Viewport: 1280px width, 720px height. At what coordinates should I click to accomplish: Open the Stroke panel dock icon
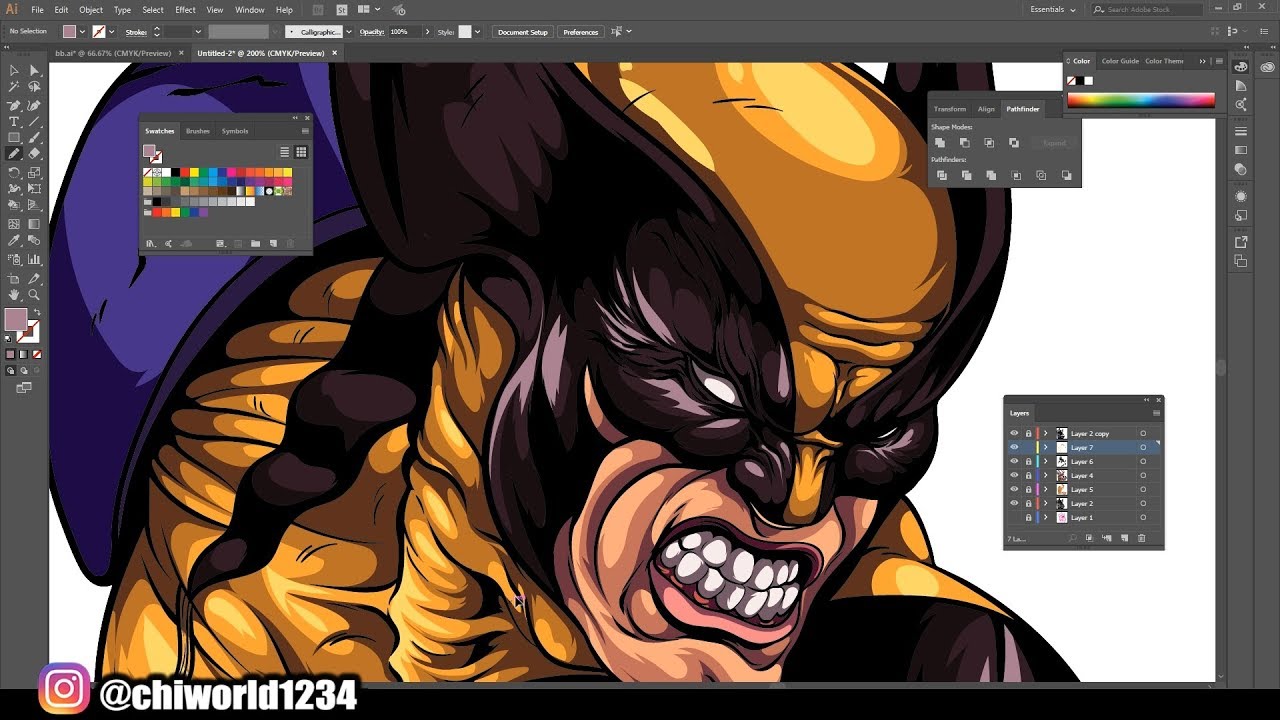coord(1241,132)
